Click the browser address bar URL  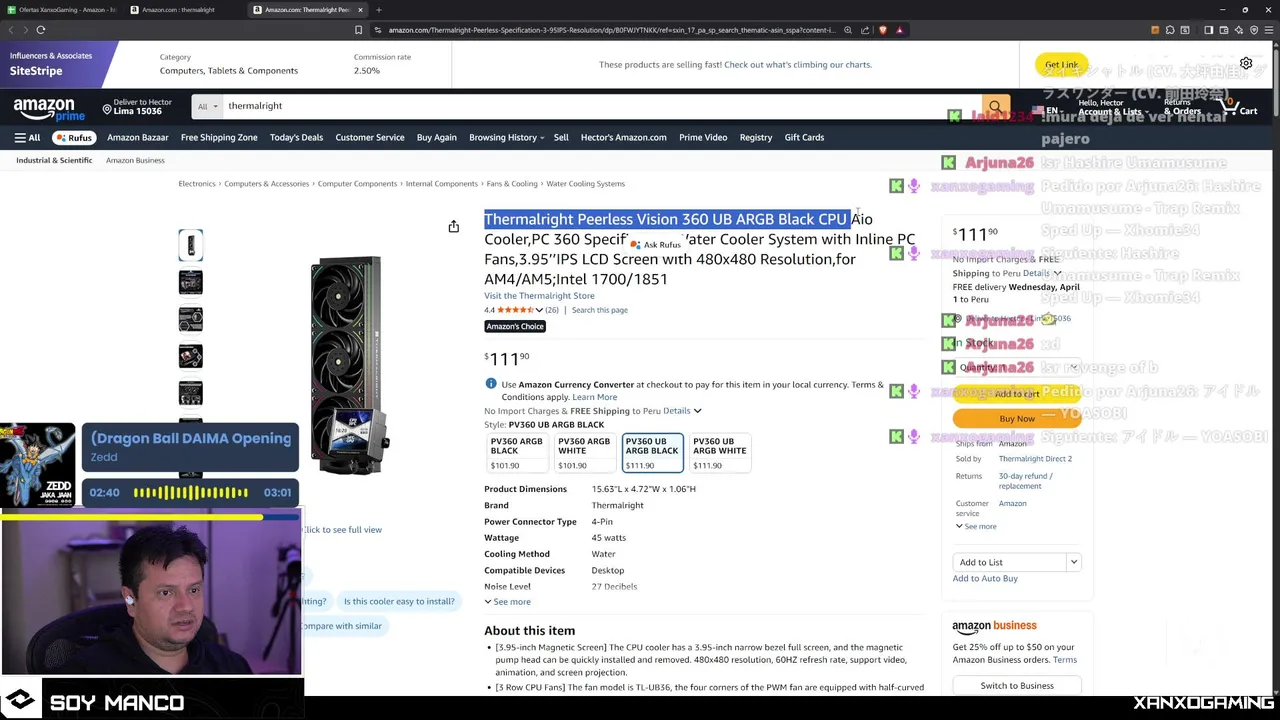pyautogui.click(x=611, y=30)
